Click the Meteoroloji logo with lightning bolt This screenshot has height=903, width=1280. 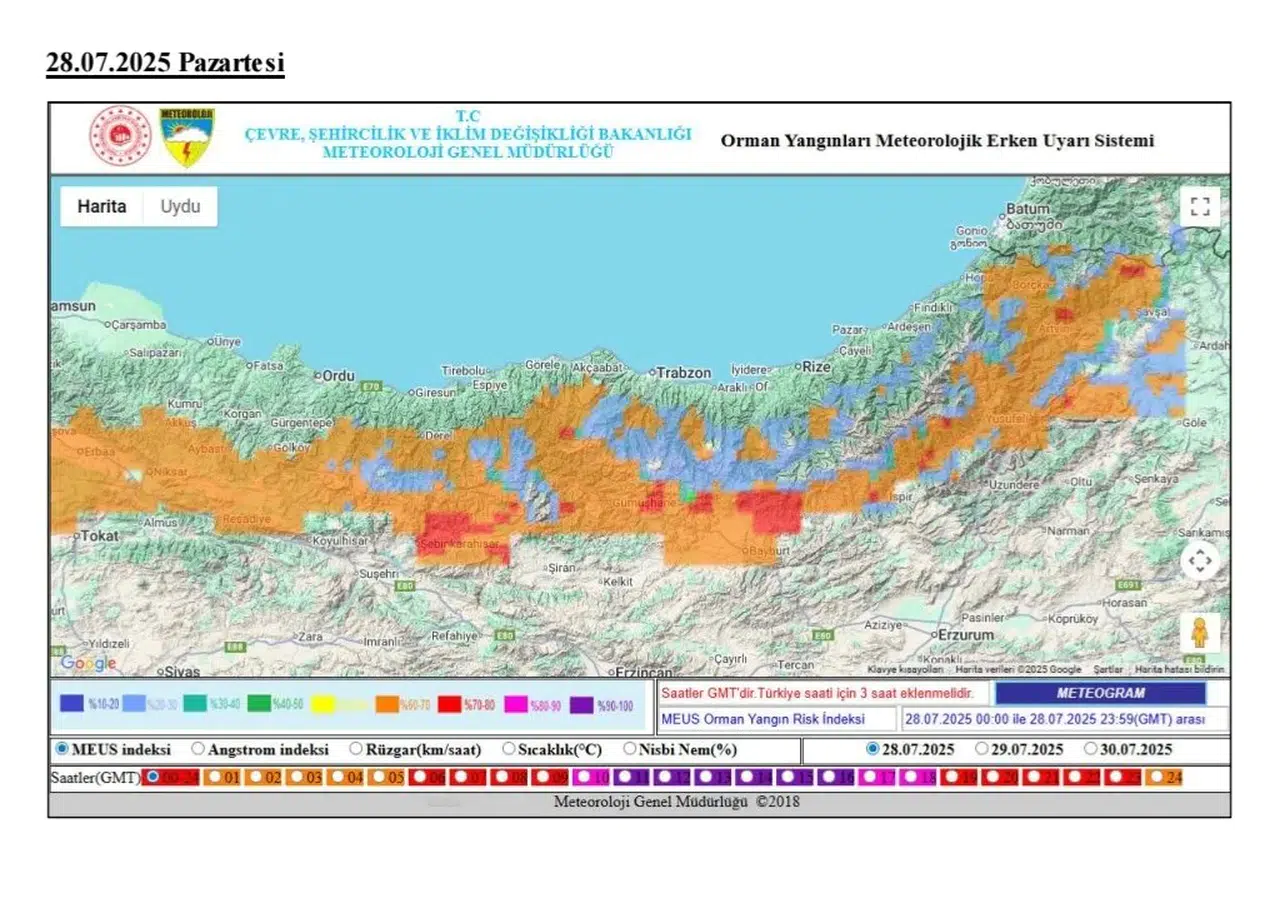point(187,138)
